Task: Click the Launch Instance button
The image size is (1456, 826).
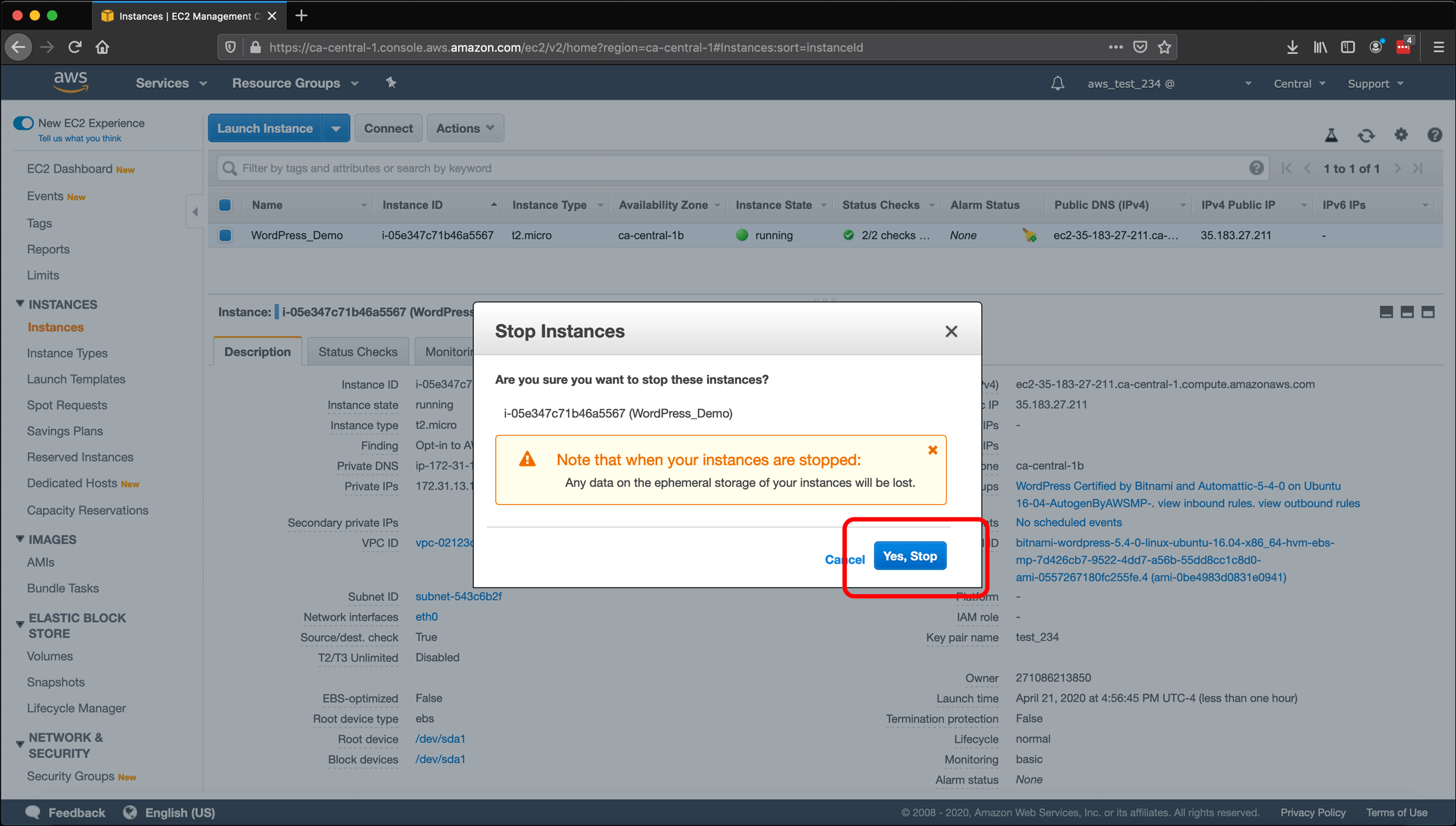Action: [265, 128]
